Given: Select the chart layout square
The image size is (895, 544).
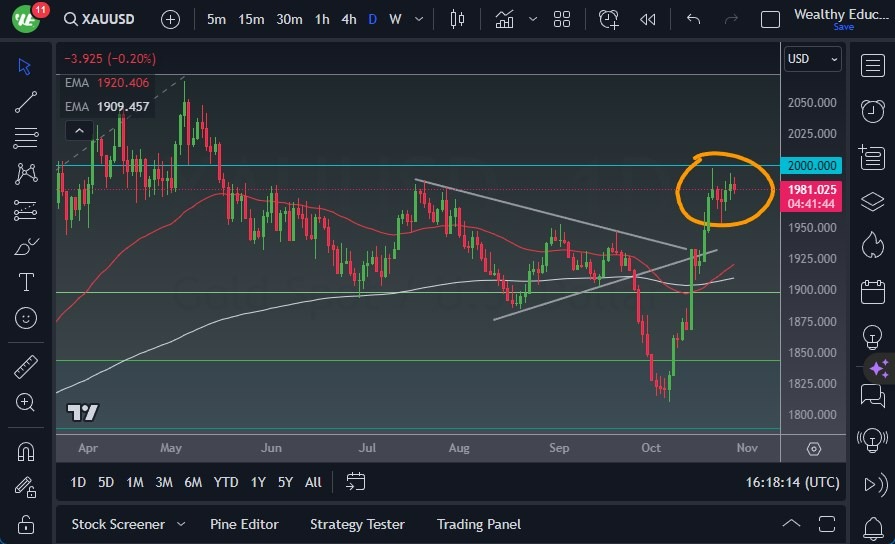Looking at the screenshot, I should tap(770, 19).
